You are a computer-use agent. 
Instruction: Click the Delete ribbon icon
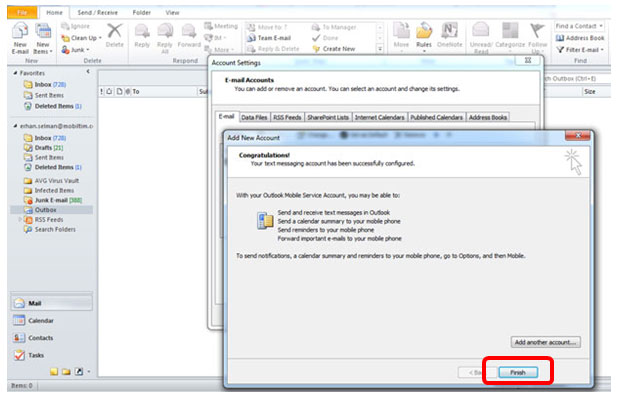click(114, 35)
